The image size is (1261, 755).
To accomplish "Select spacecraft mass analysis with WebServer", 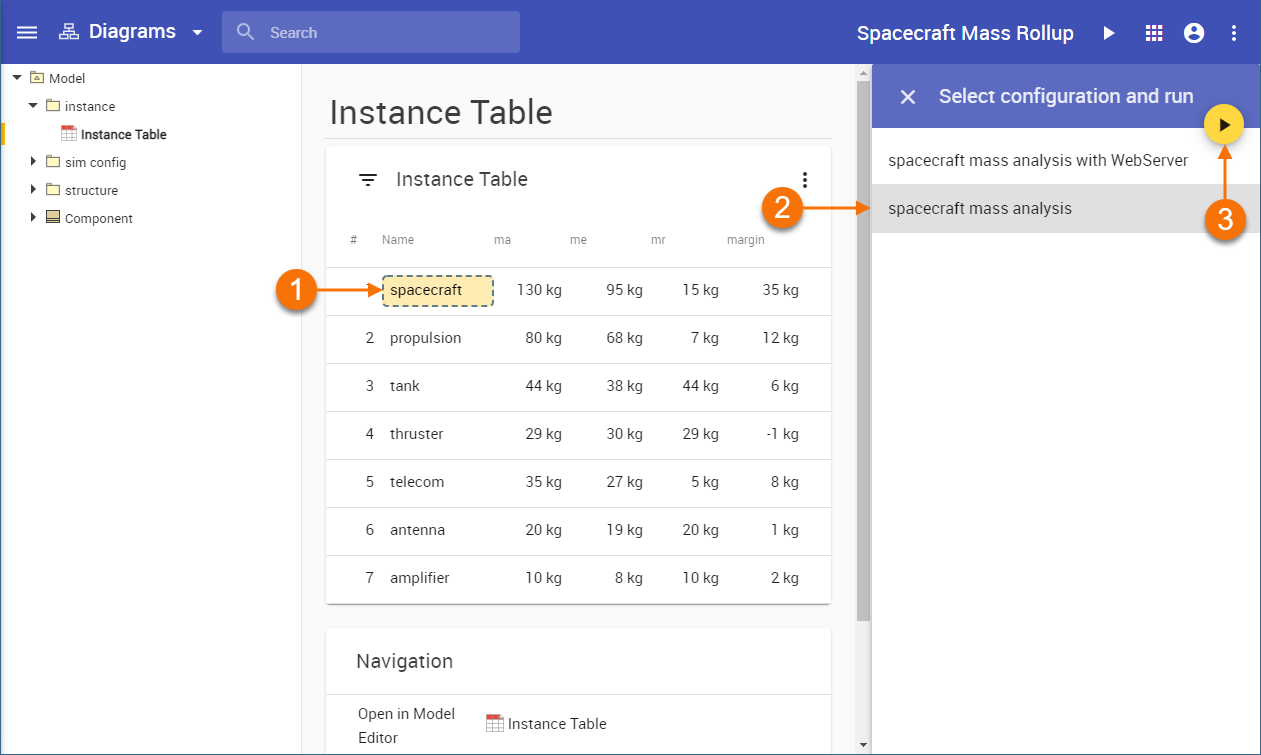I will pyautogui.click(x=1037, y=160).
